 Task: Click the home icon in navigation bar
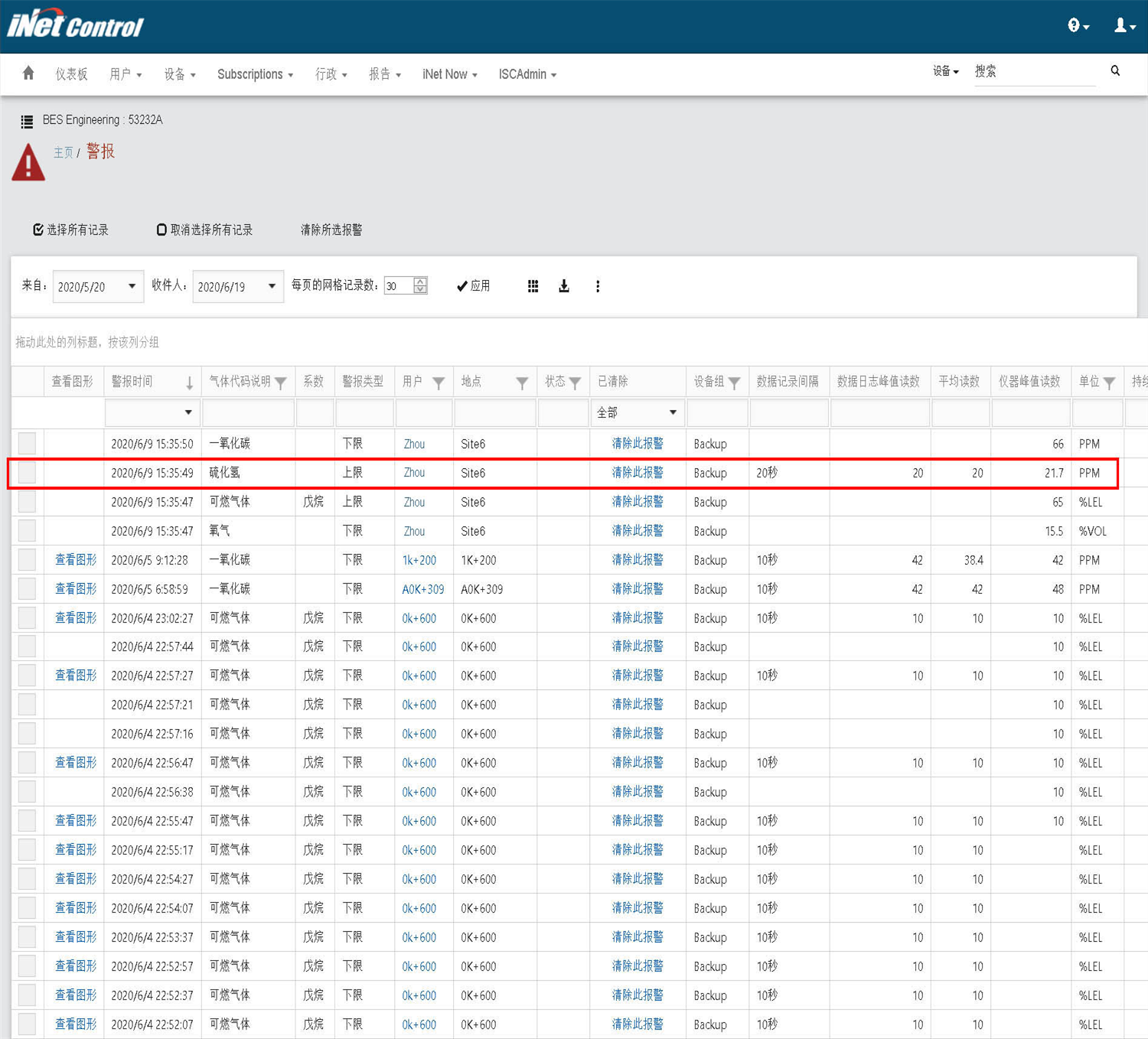tap(28, 73)
